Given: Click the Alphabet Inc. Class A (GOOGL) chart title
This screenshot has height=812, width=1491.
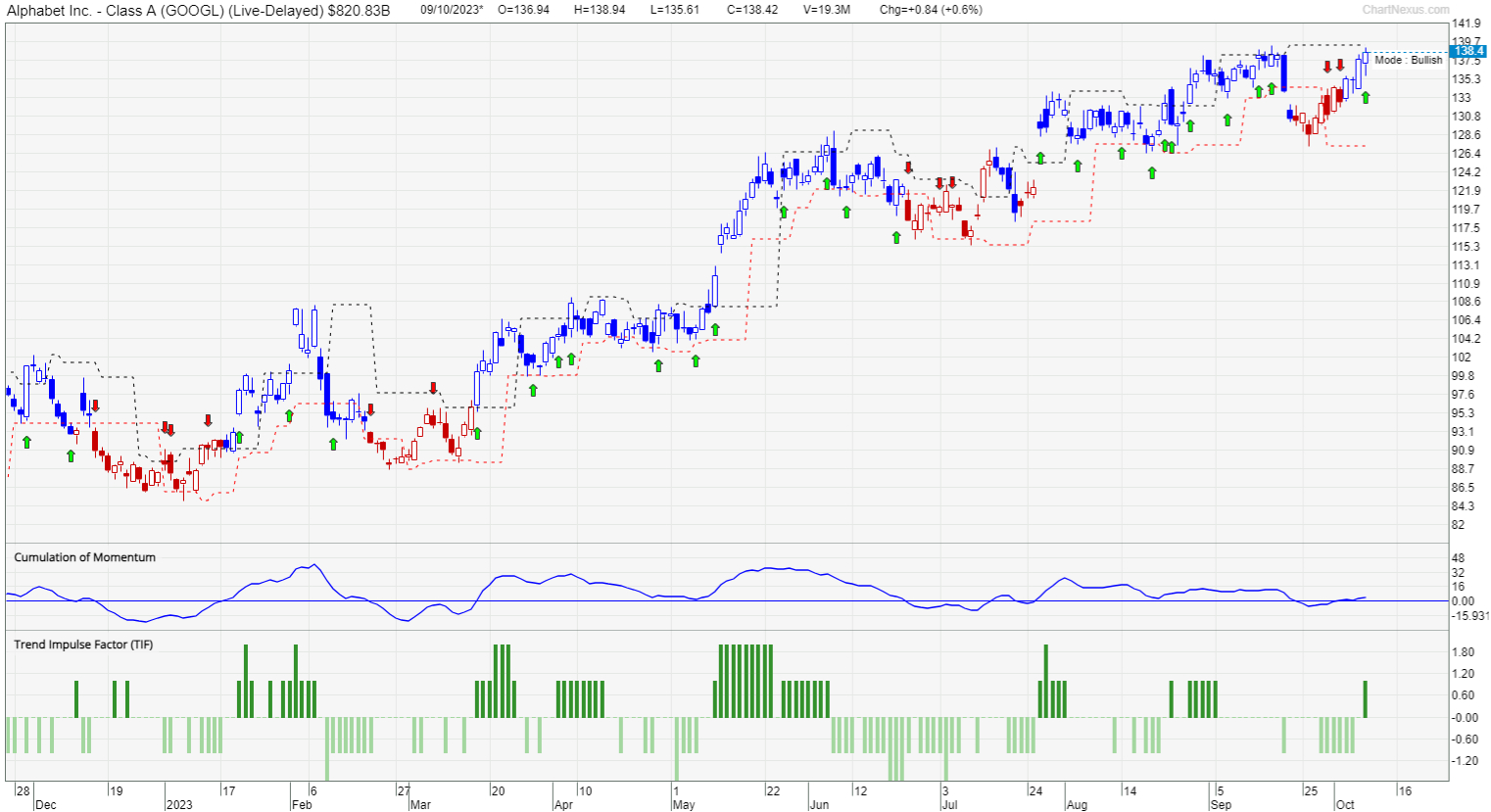Looking at the screenshot, I should click(x=199, y=10).
